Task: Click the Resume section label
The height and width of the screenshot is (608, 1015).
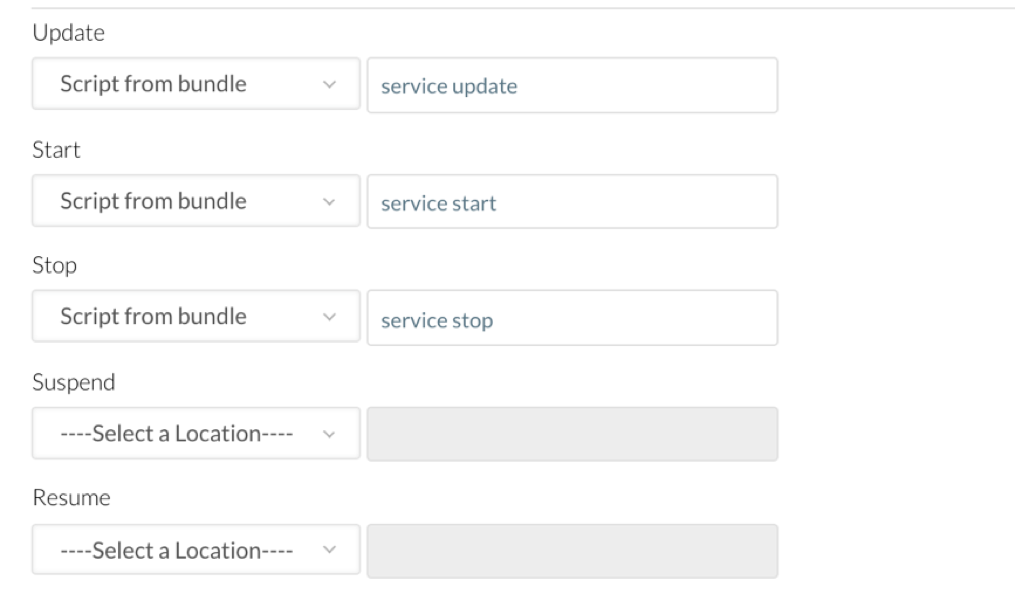Action: tap(71, 497)
